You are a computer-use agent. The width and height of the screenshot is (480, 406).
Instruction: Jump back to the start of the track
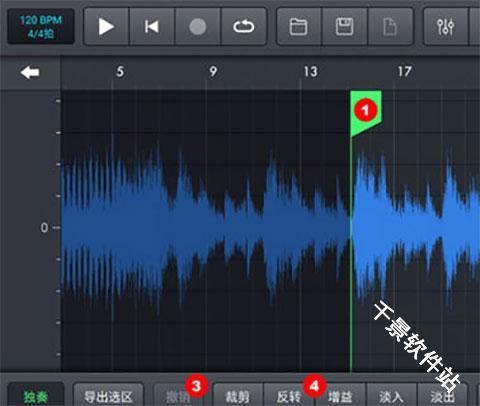[x=152, y=27]
